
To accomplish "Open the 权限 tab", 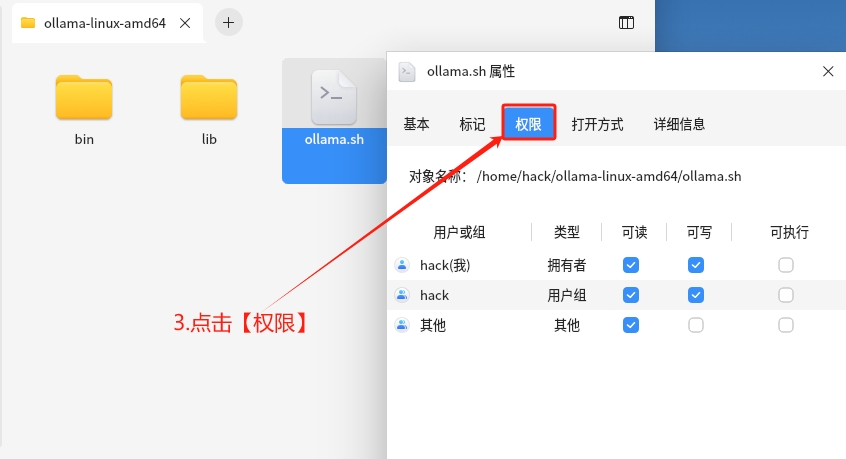I will click(528, 122).
